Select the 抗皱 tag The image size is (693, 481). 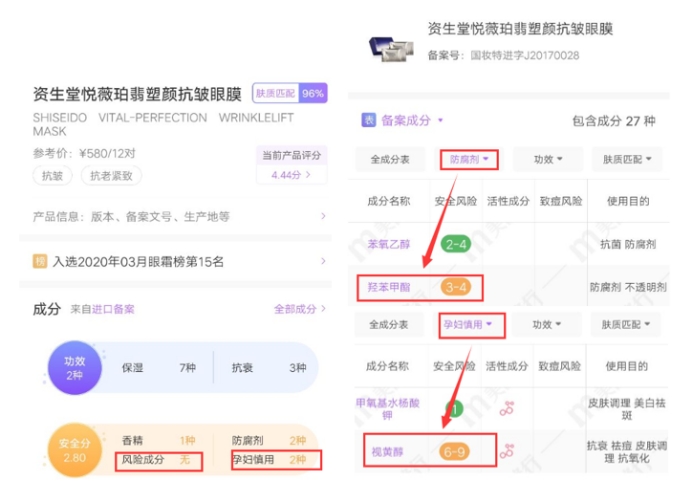[x=52, y=176]
